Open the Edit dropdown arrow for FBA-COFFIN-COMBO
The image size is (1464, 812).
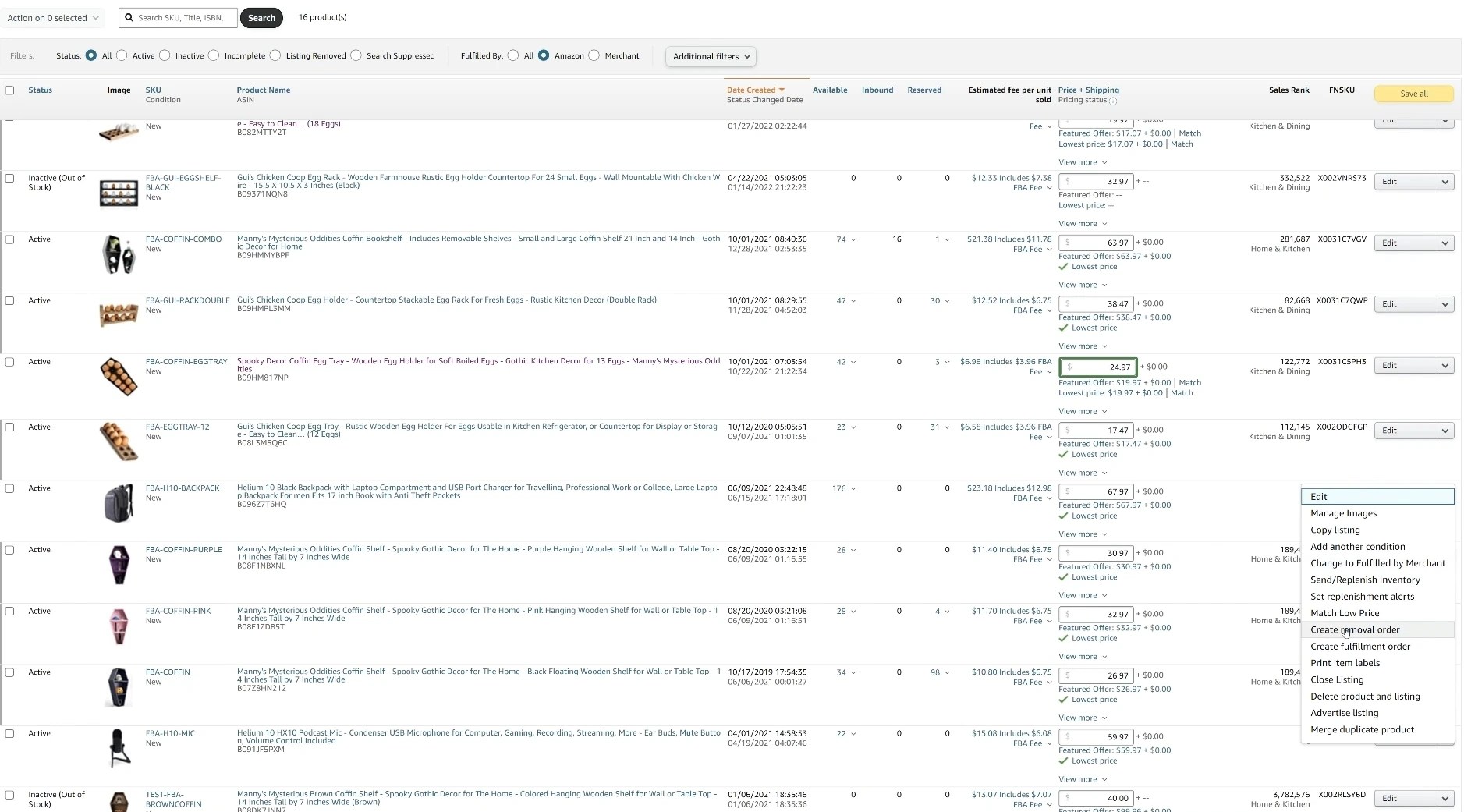[1445, 243]
